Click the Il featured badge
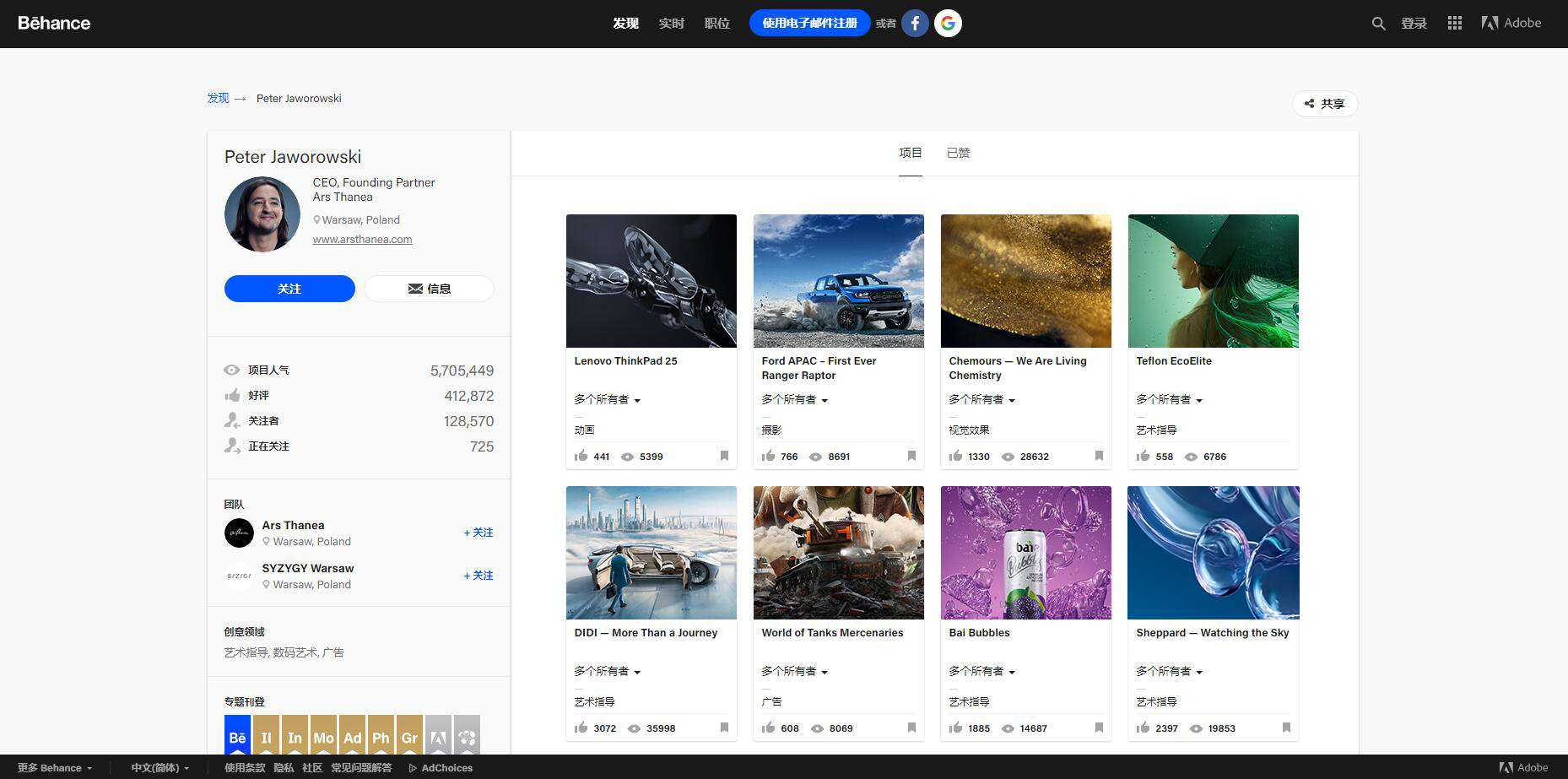 (266, 735)
